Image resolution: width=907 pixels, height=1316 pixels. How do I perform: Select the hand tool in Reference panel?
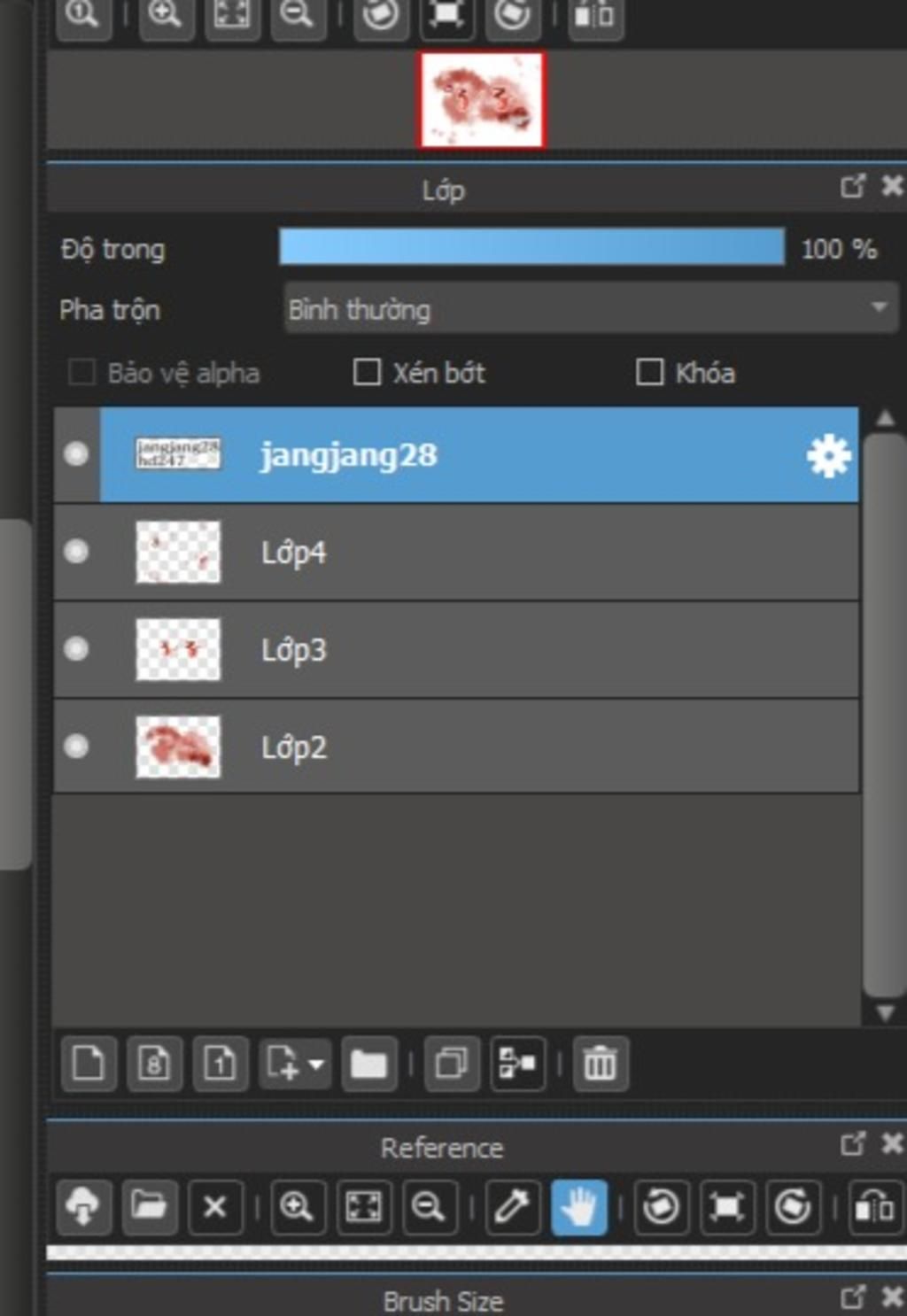(x=579, y=1207)
